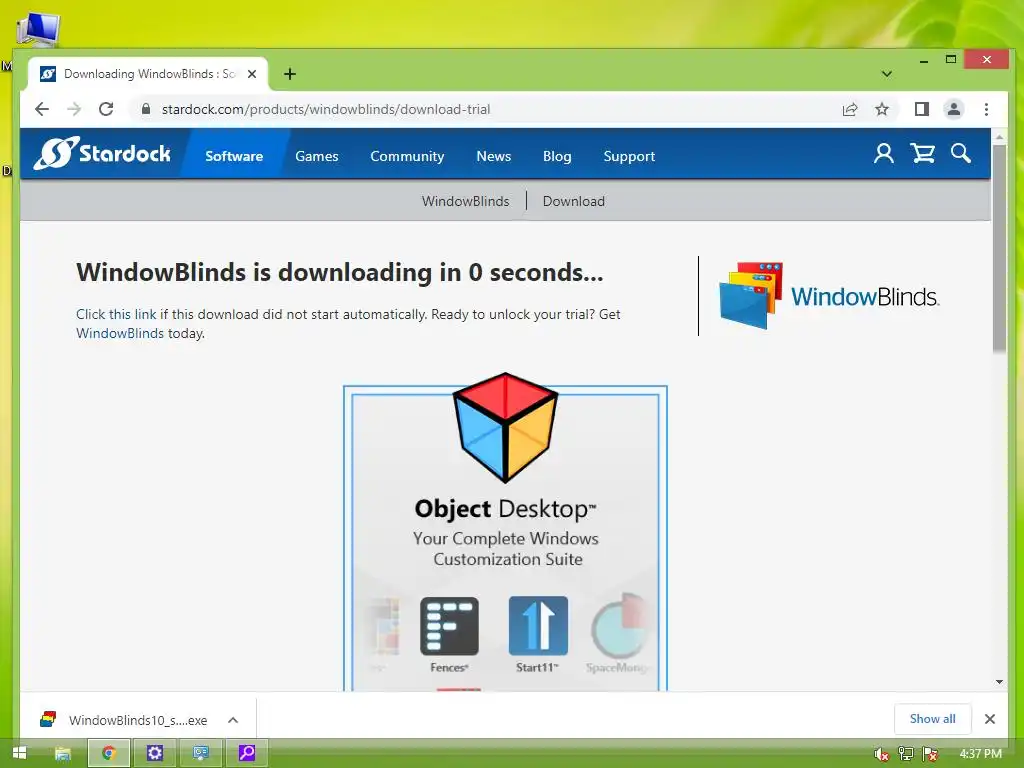Click the network tray icon
Viewport: 1024px width, 768px height.
coord(906,754)
